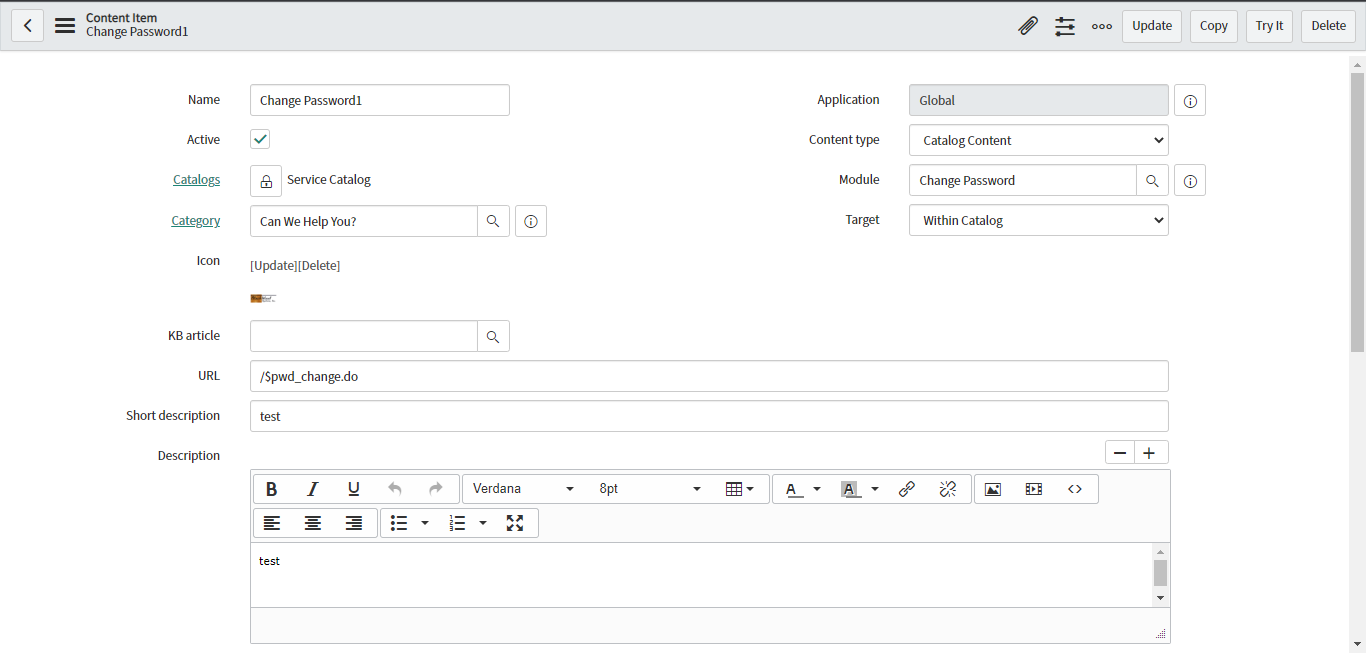The height and width of the screenshot is (657, 1366).
Task: Insert video media into description
Action: (x=1034, y=489)
